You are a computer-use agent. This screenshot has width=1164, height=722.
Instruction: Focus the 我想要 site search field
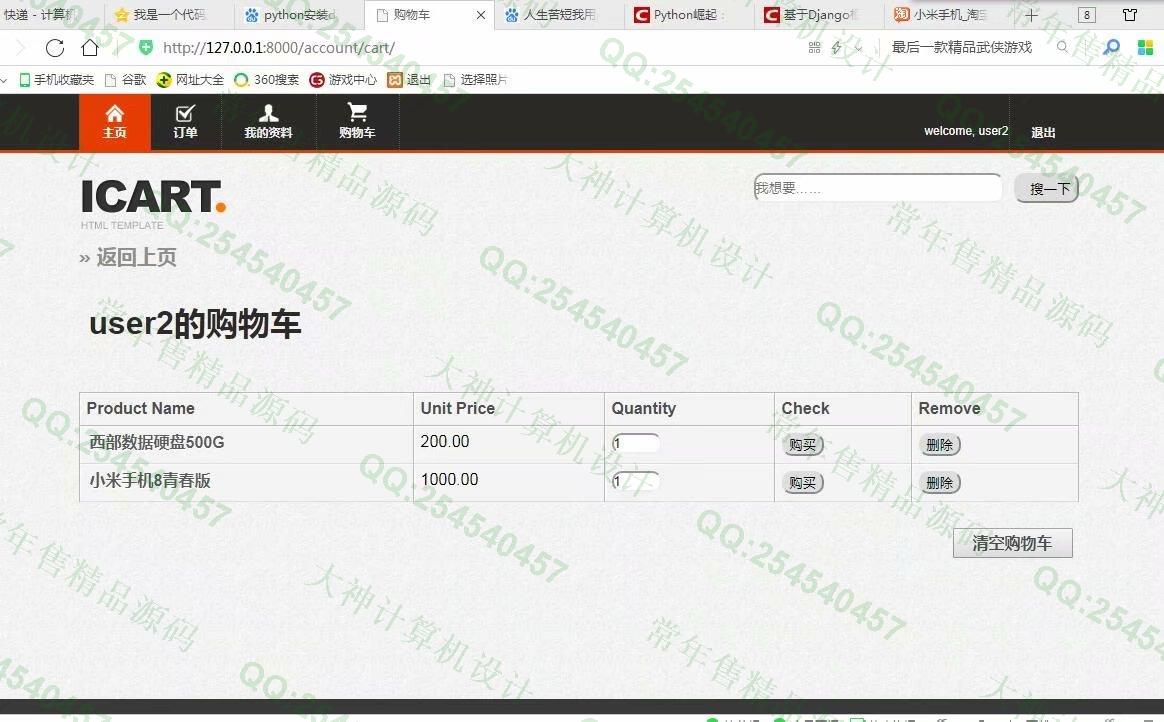(877, 188)
